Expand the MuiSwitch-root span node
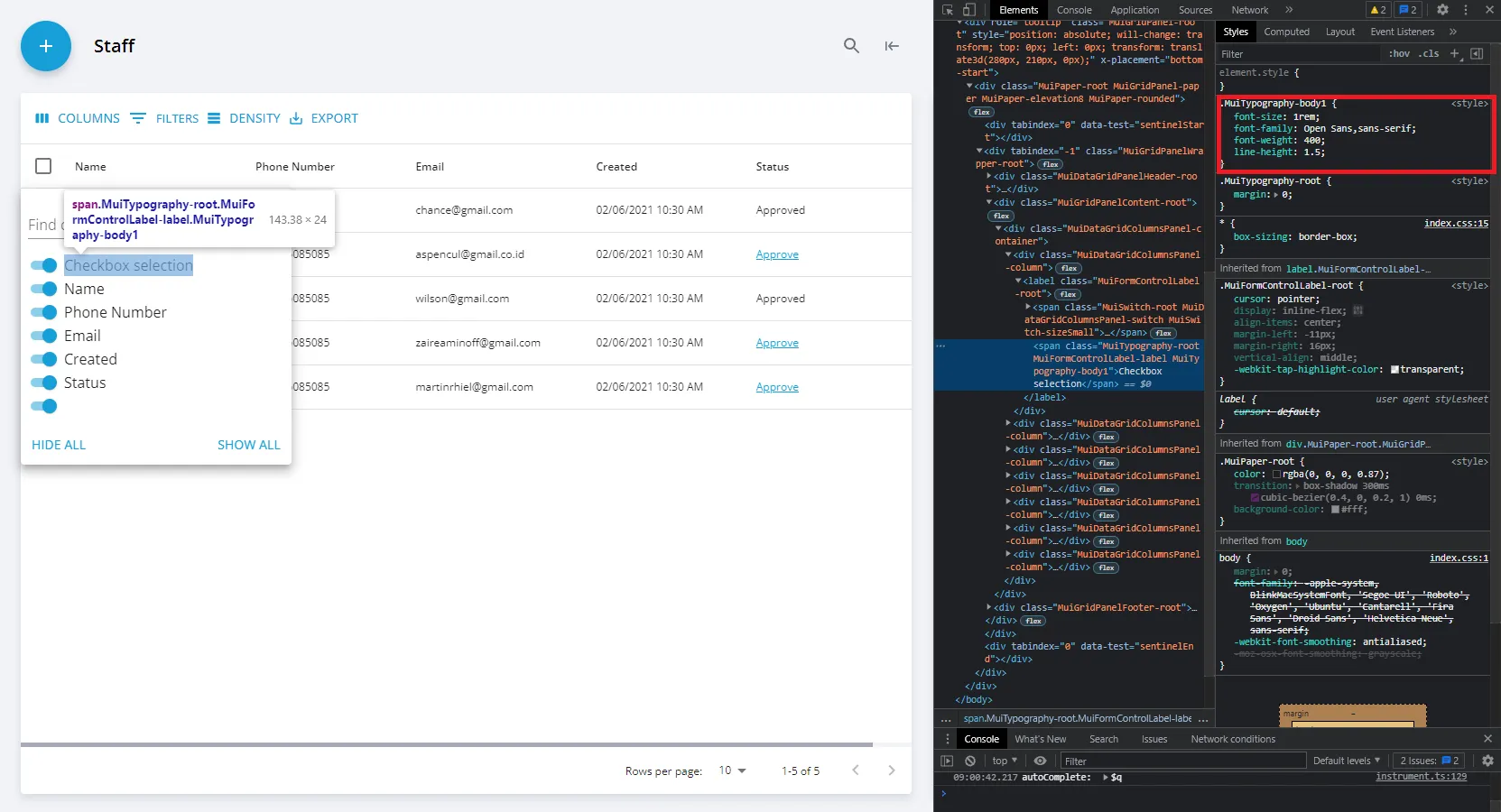This screenshot has width=1501, height=812. (1028, 308)
